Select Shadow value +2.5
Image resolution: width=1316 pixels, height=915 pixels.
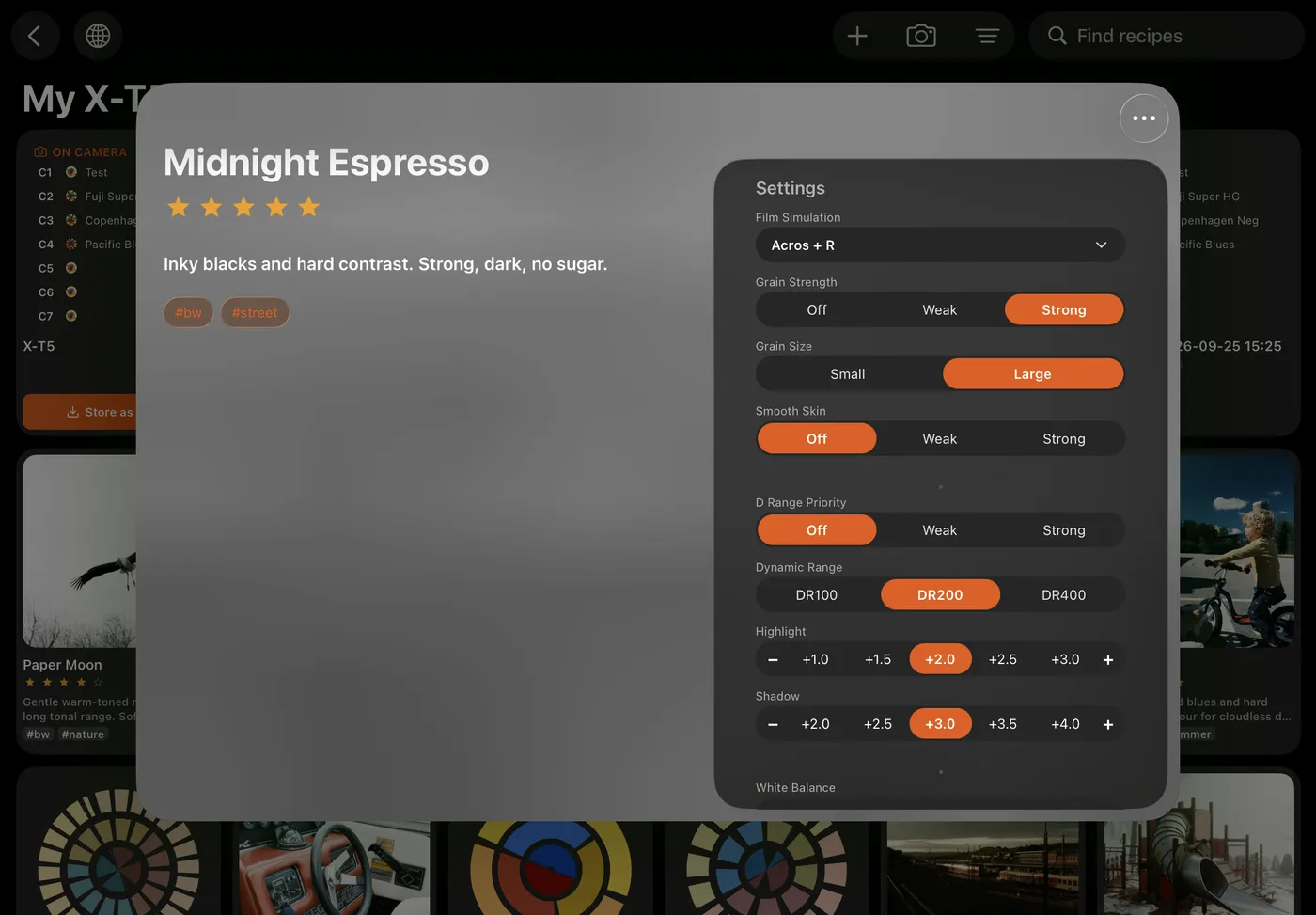tap(878, 725)
